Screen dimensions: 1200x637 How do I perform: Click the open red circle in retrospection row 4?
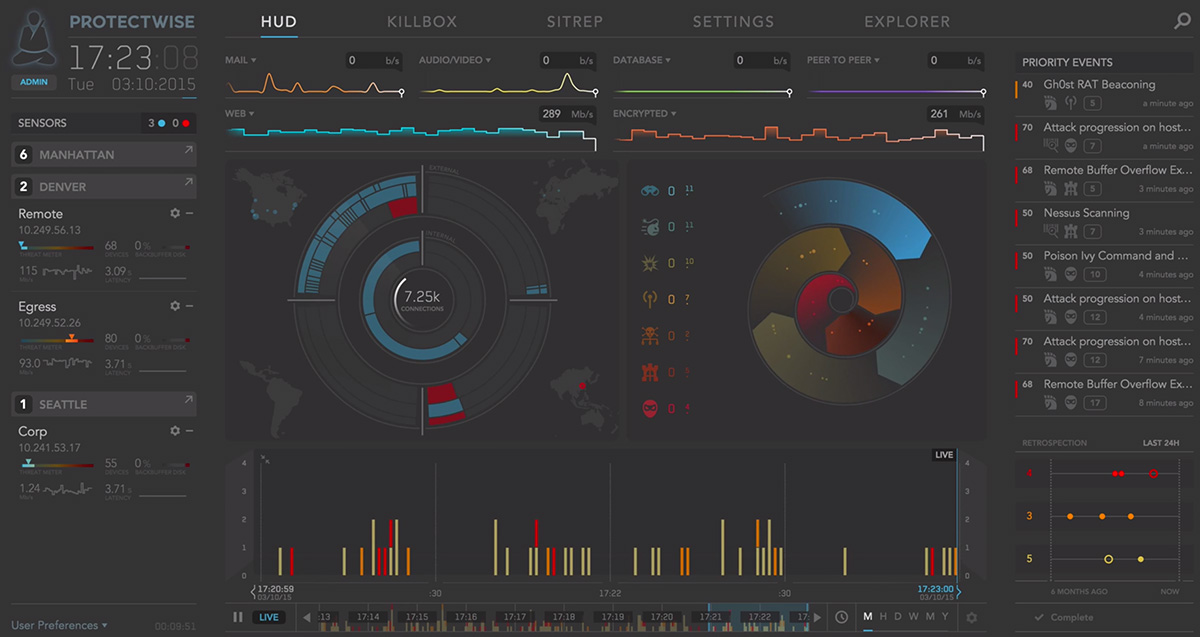(x=1153, y=473)
